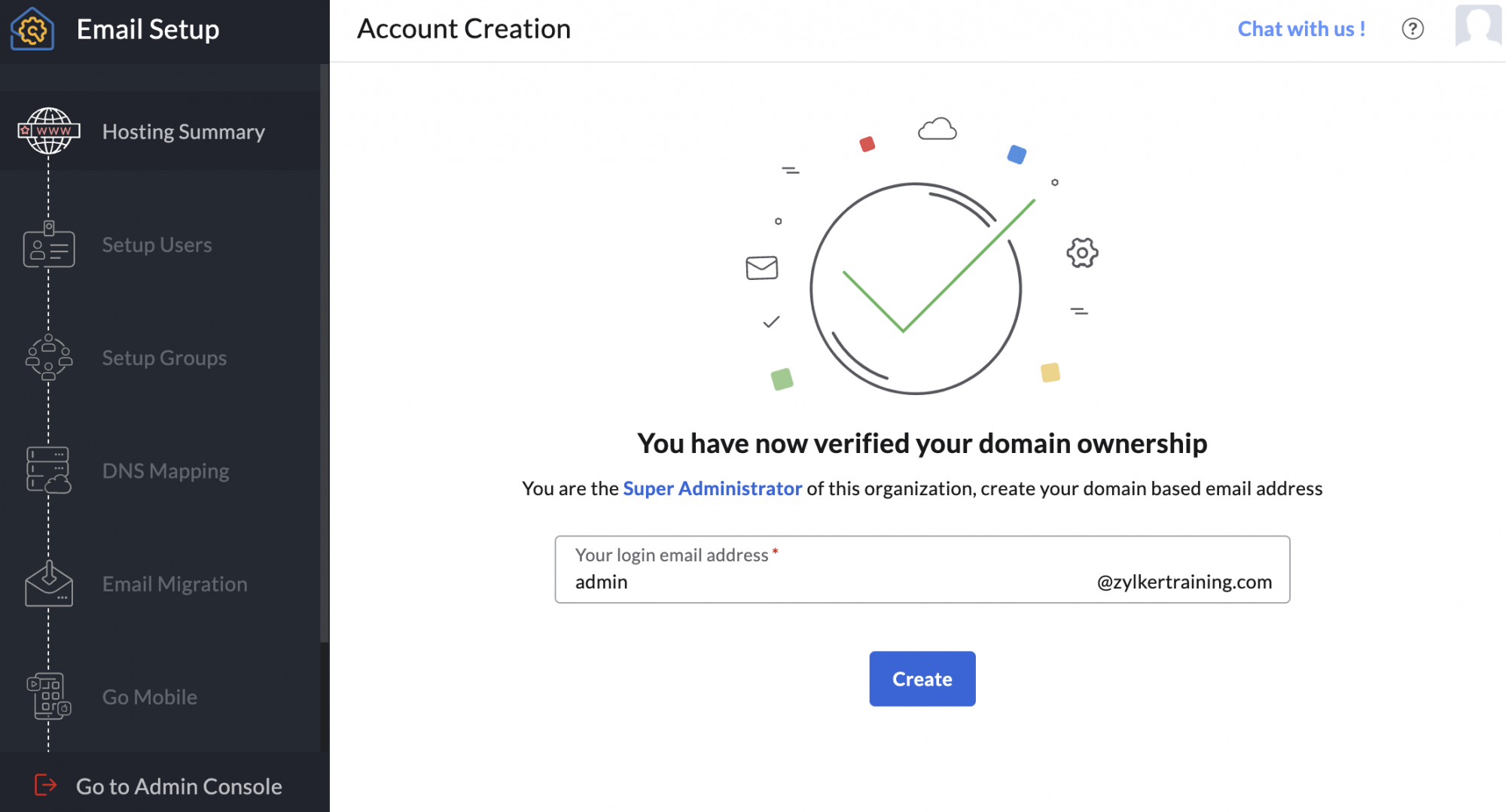The width and height of the screenshot is (1506, 812).
Task: Click the DNS Mapping server icon
Action: (48, 470)
